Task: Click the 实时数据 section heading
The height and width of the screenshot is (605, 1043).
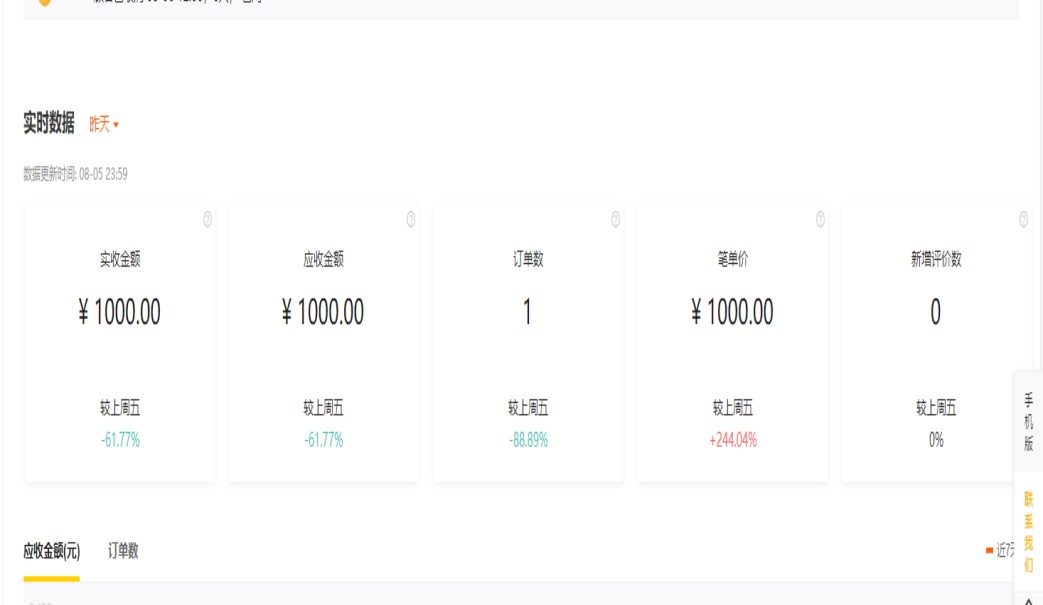Action: pos(49,124)
